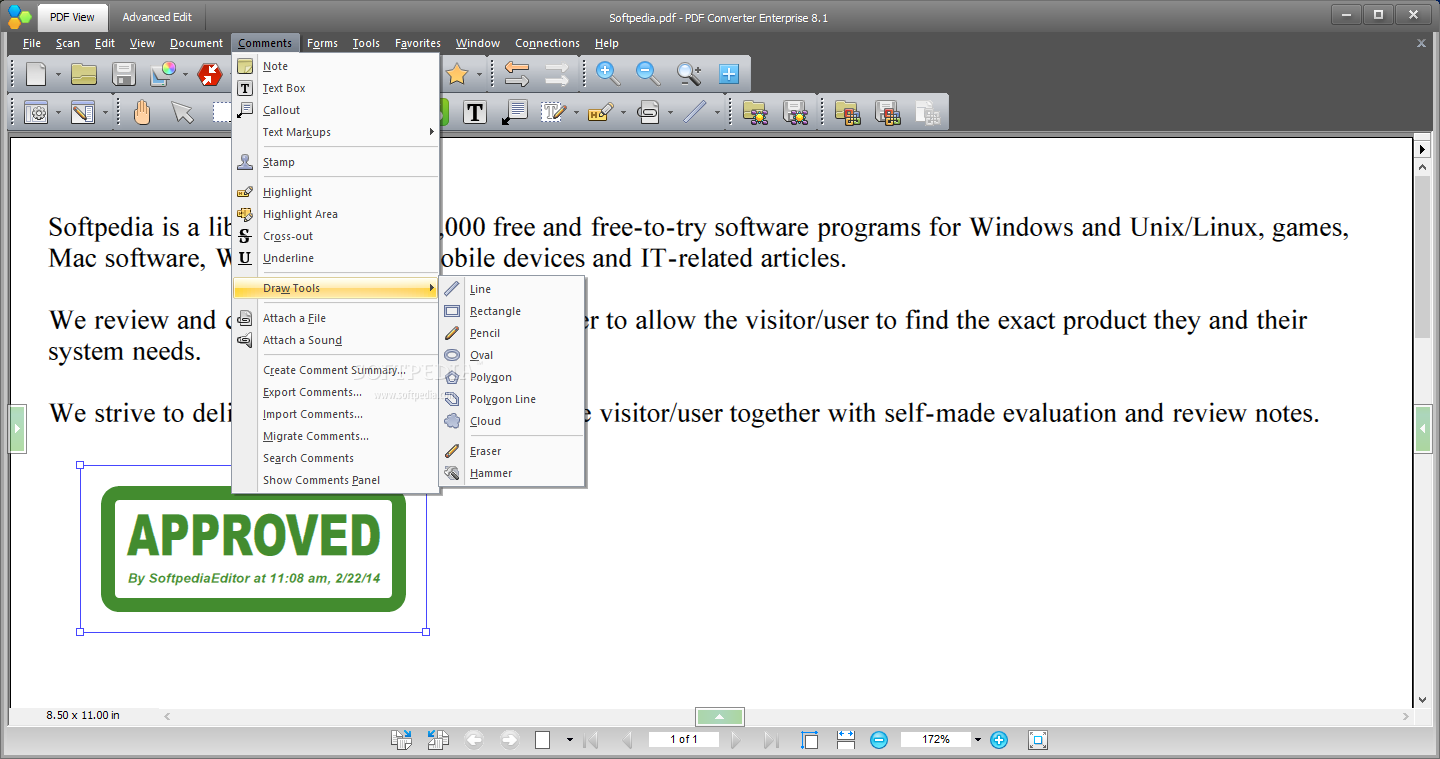Click the page number field showing 1 of 1
Screen dimensions: 1440x759
point(684,740)
